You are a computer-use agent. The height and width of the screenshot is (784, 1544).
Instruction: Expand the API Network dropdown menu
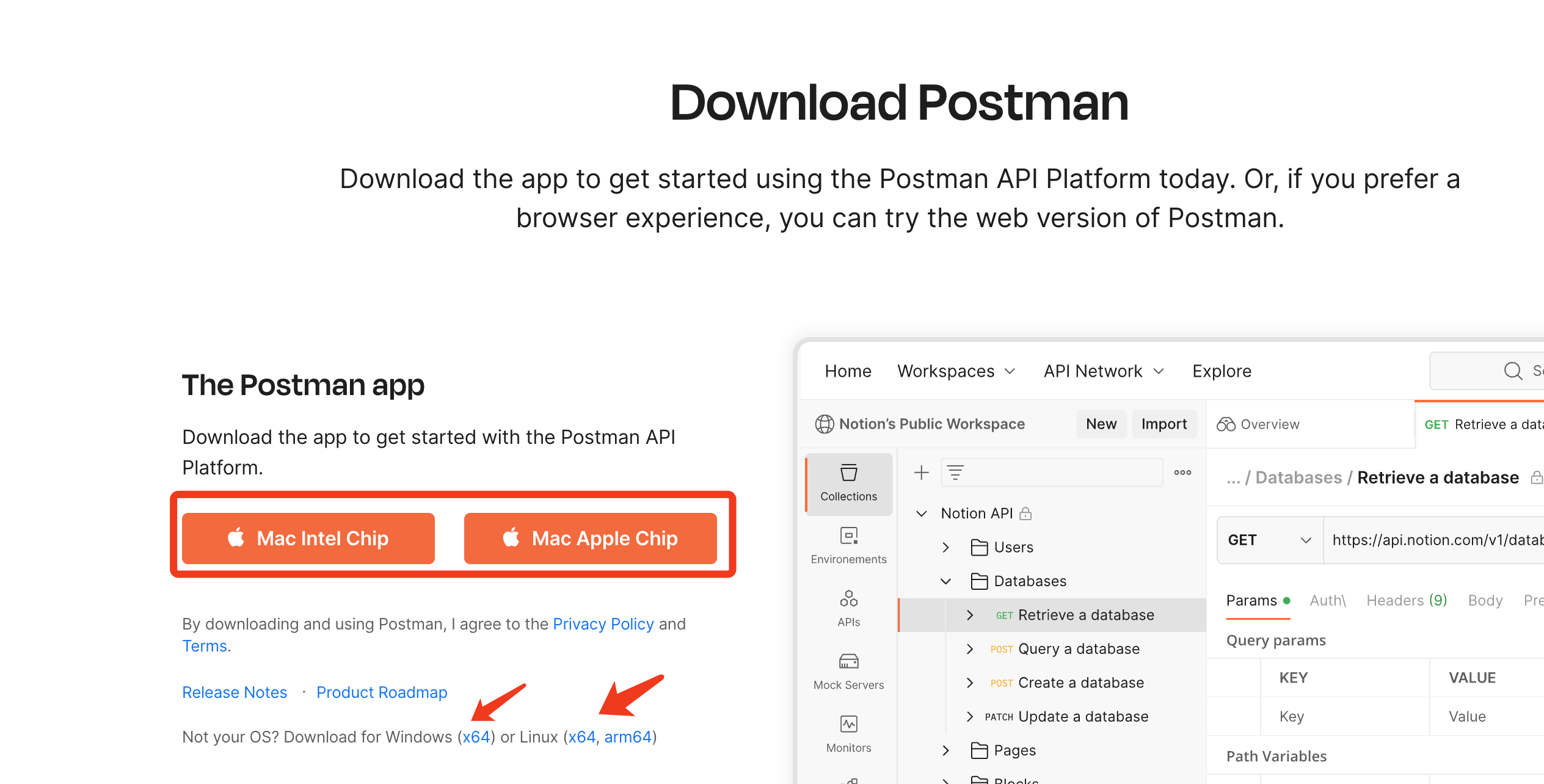coord(1102,371)
